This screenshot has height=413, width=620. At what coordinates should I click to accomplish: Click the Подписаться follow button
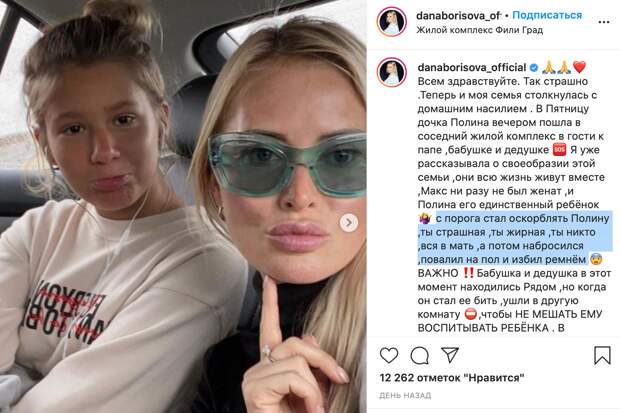click(547, 15)
